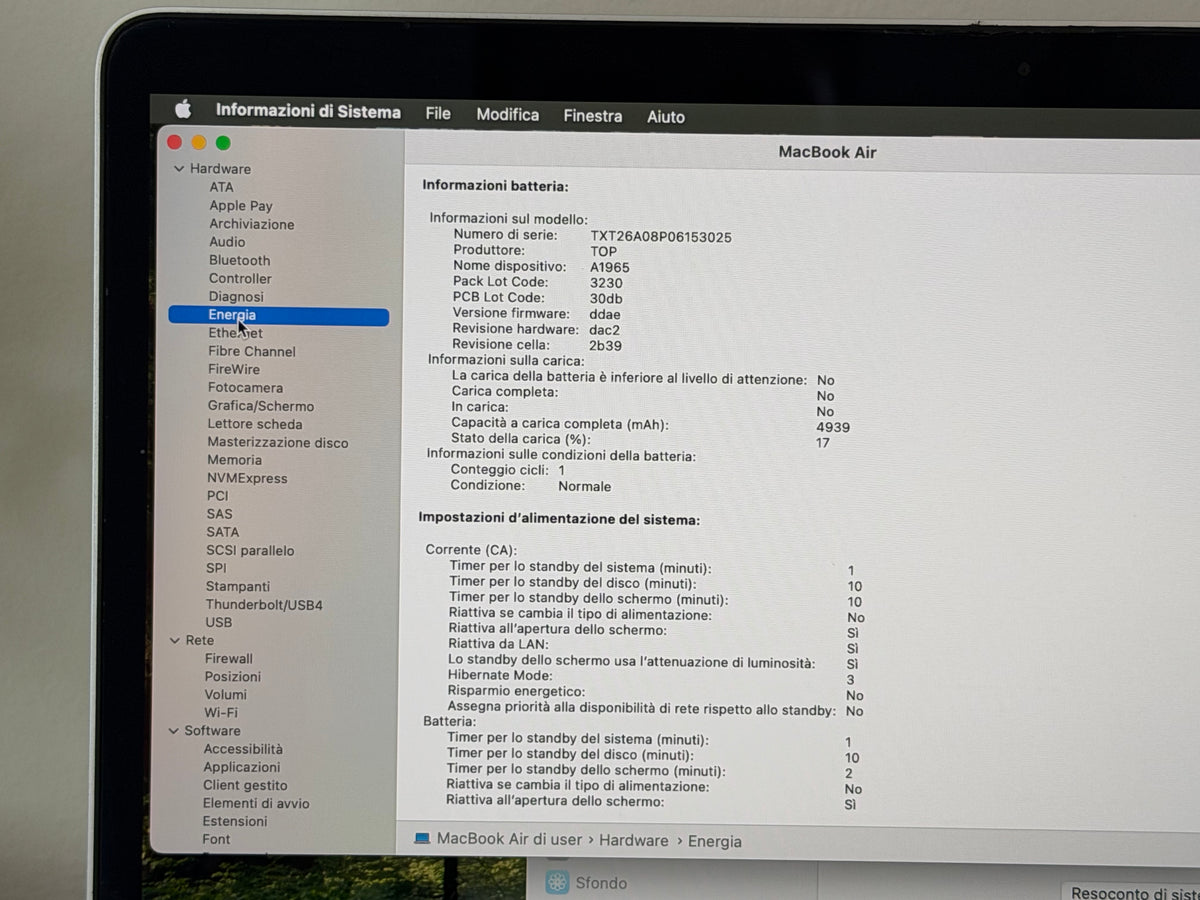Open the Aiuto menu
This screenshot has width=1200, height=900.
[x=666, y=117]
